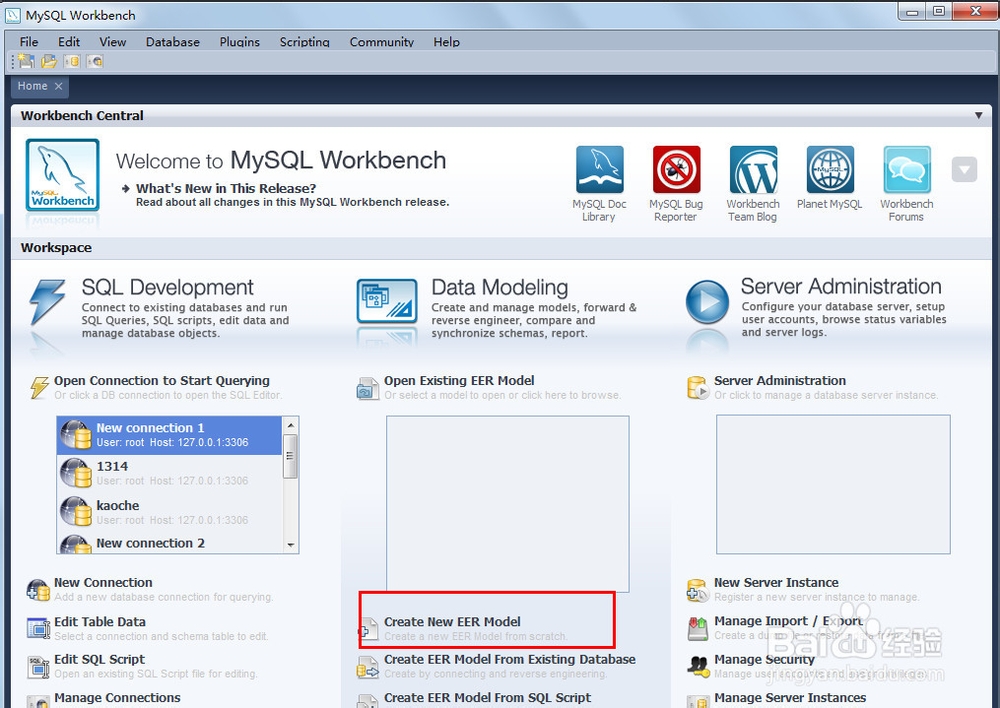This screenshot has width=1000, height=708.
Task: Open the File menu
Action: [x=29, y=41]
